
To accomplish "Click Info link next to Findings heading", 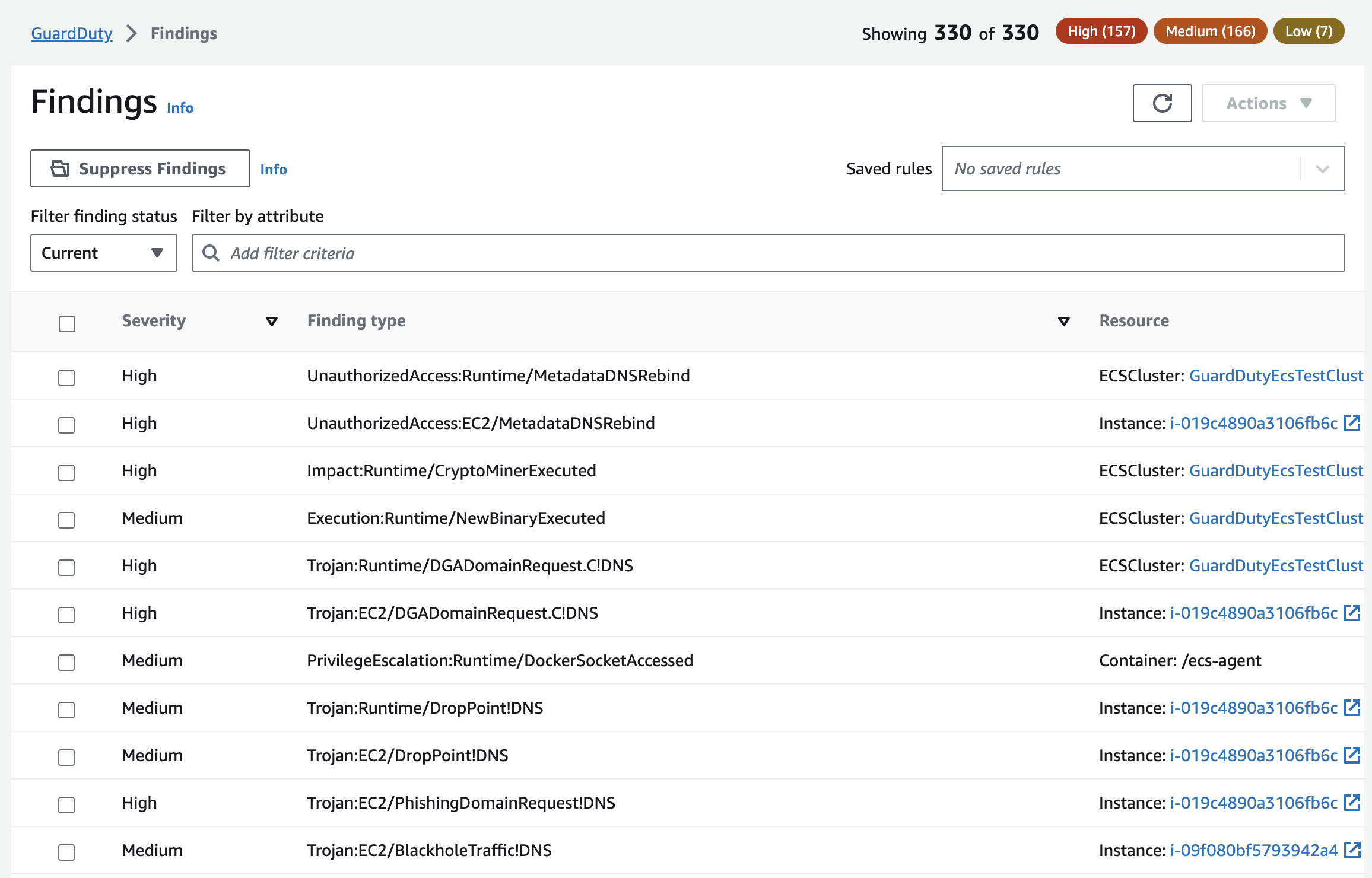I will point(180,107).
